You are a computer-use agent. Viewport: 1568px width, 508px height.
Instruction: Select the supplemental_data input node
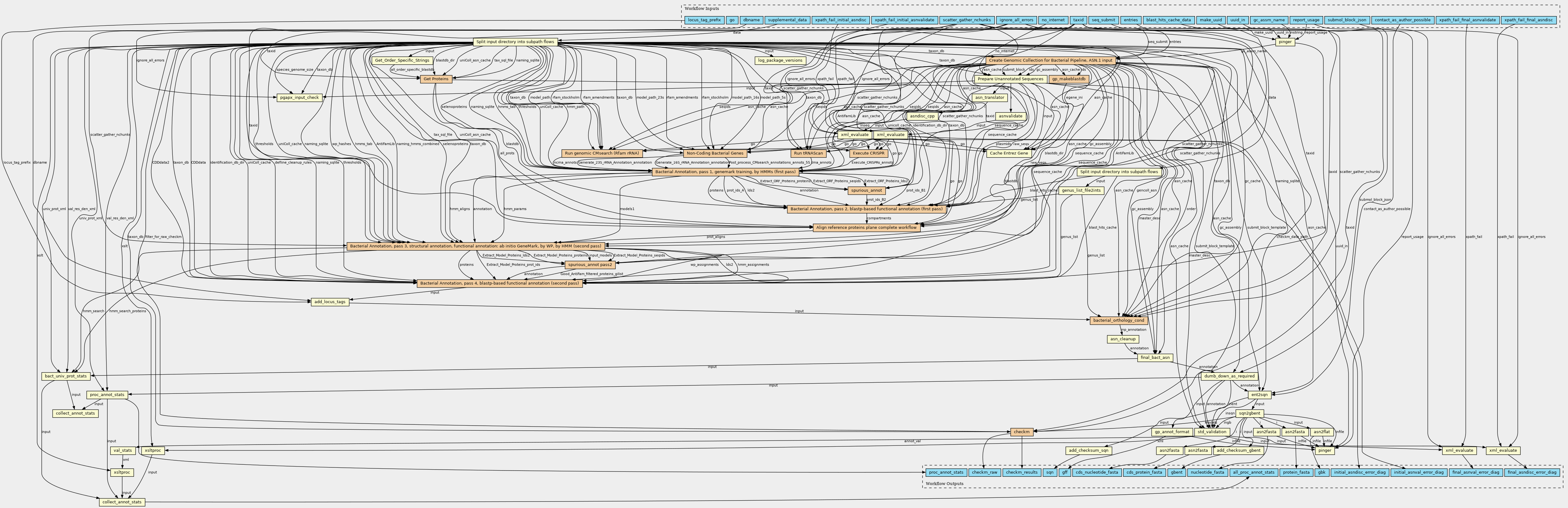(787, 20)
